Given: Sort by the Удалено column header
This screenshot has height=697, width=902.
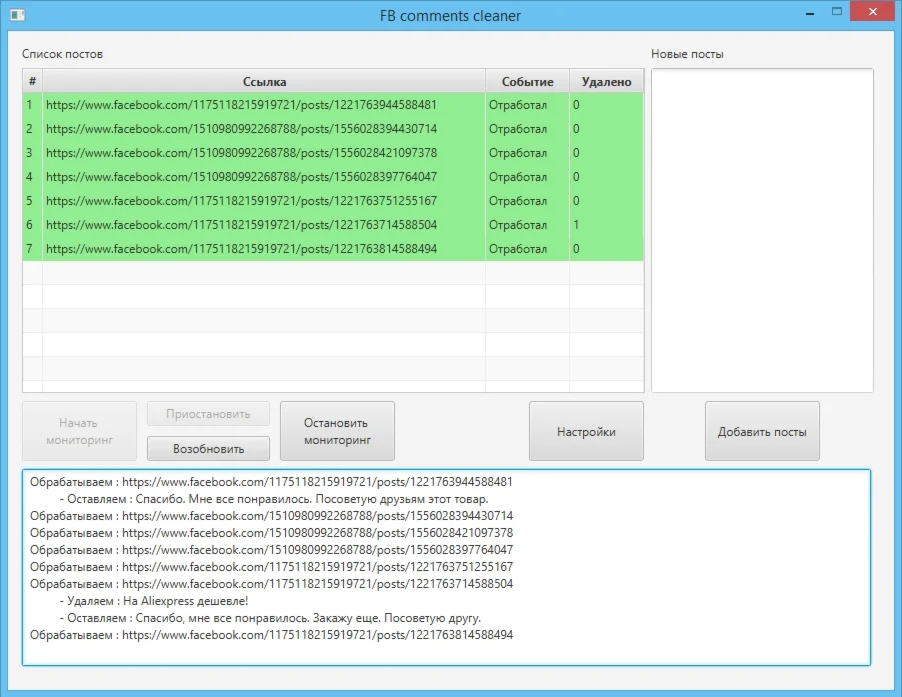Looking at the screenshot, I should 606,82.
